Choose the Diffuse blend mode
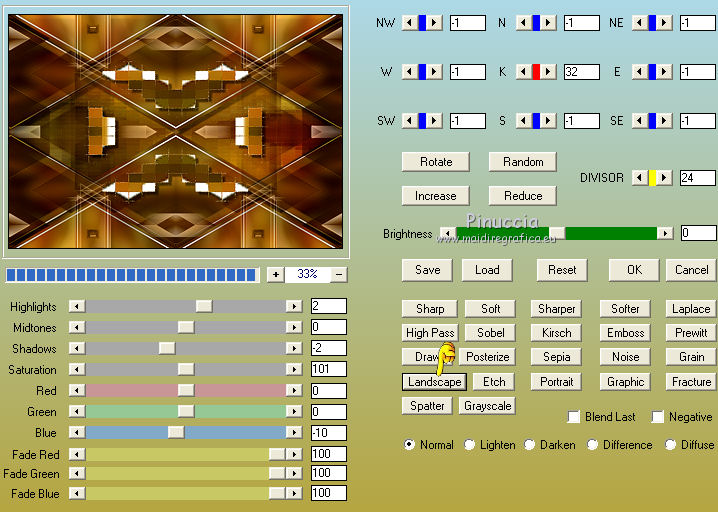Screen dimensions: 718x512 click(x=670, y=445)
